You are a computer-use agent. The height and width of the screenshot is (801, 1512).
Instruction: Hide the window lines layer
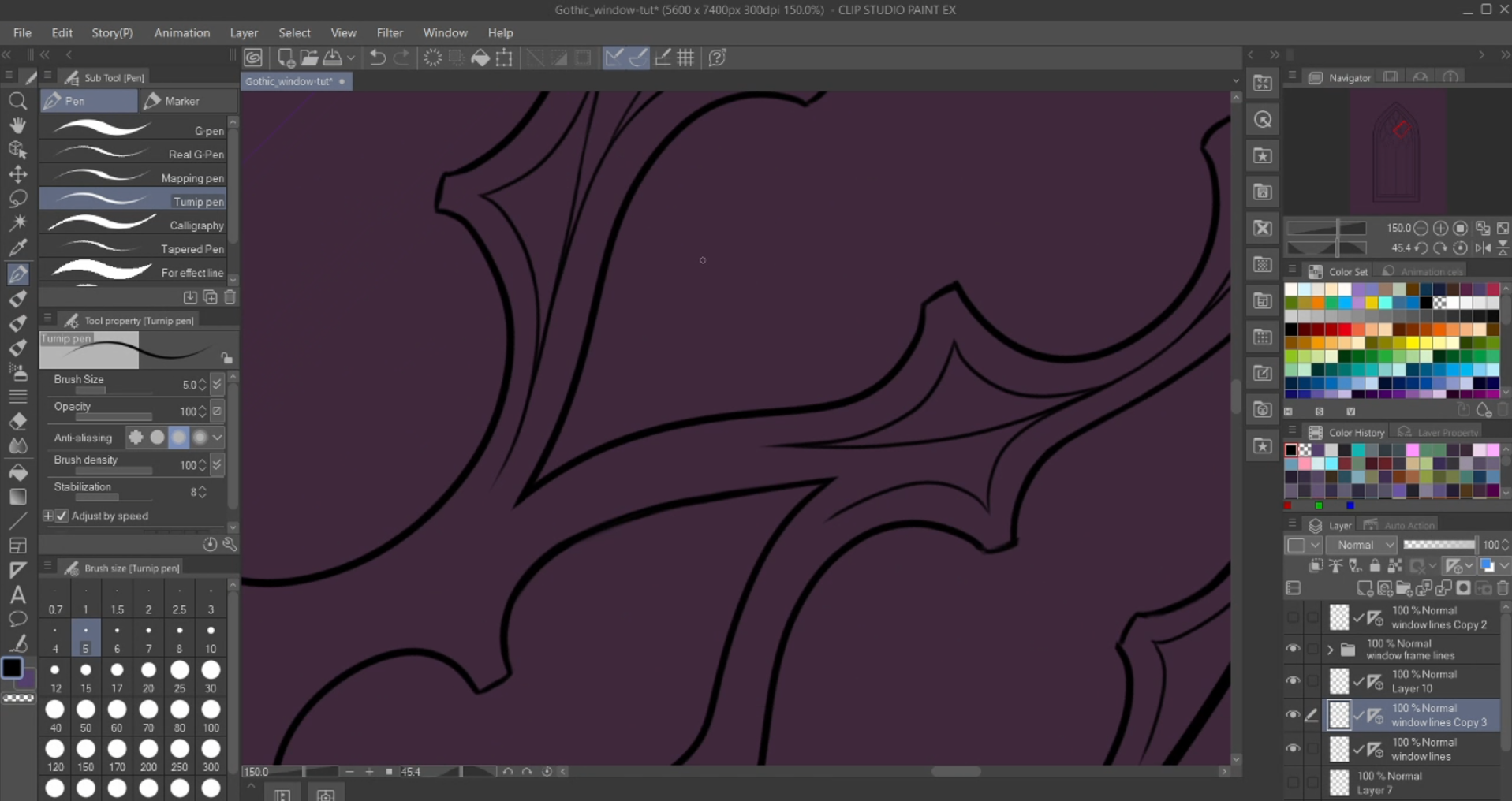point(1294,749)
